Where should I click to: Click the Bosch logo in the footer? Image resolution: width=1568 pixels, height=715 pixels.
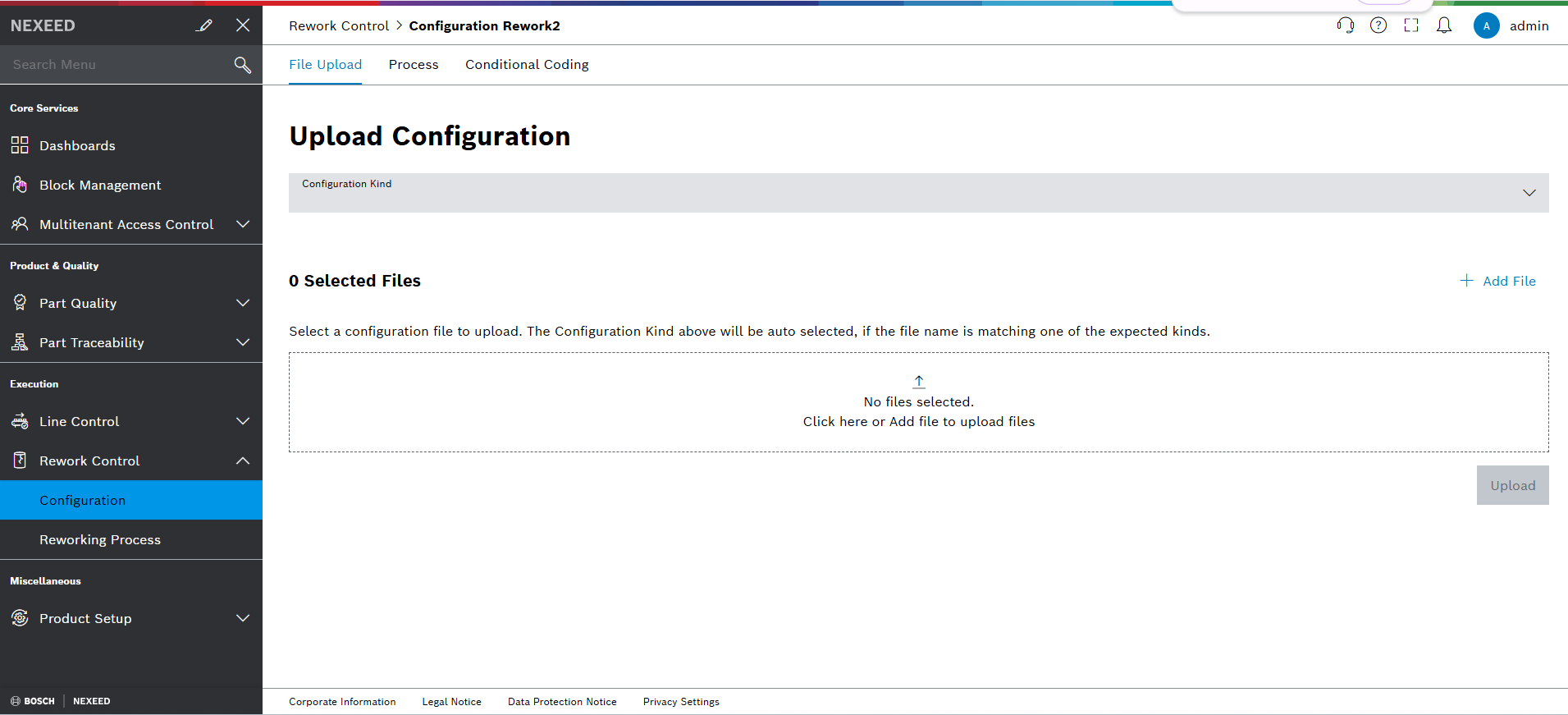tap(33, 701)
